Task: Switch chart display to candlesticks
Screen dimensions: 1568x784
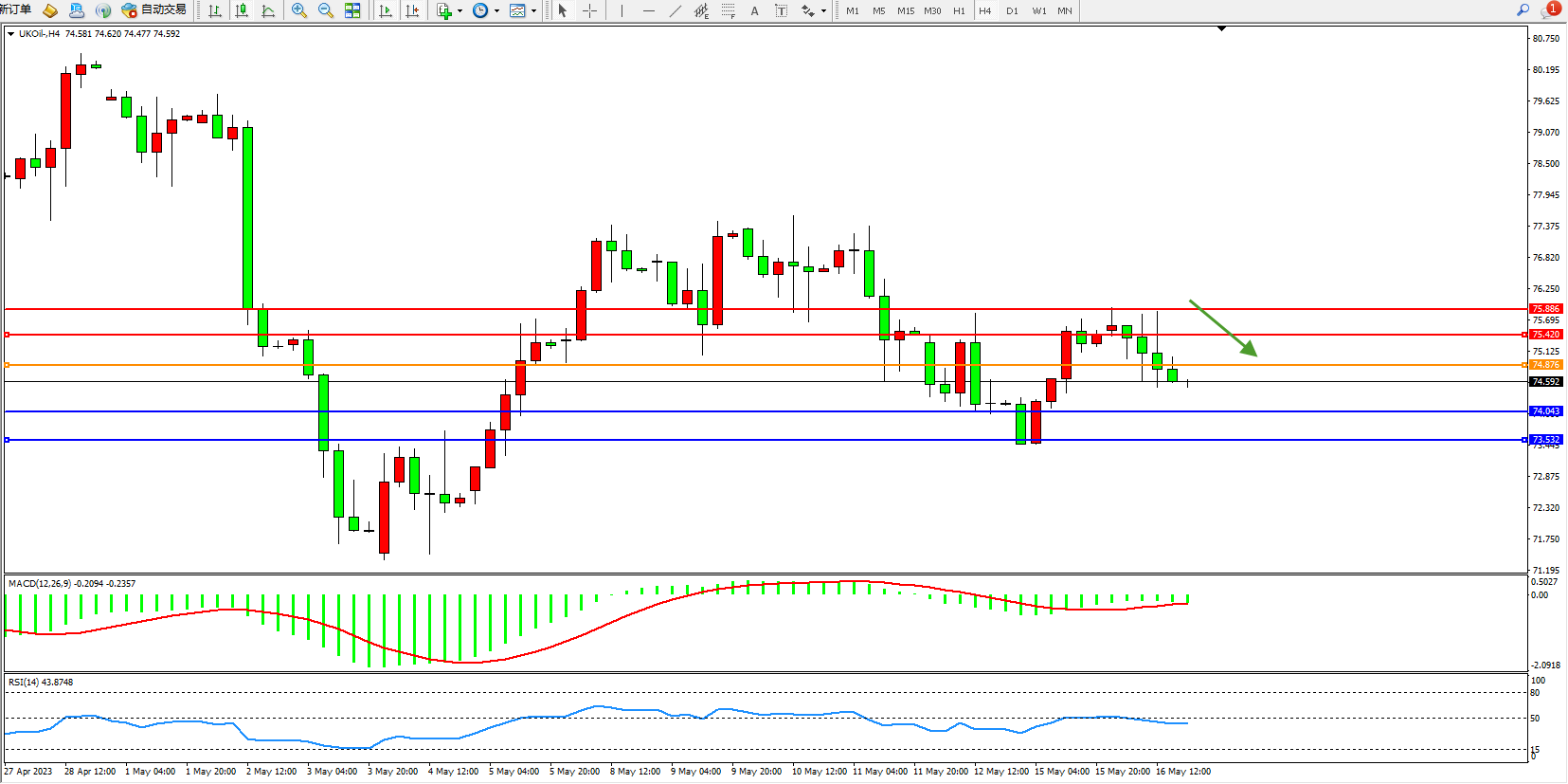Action: 242,10
